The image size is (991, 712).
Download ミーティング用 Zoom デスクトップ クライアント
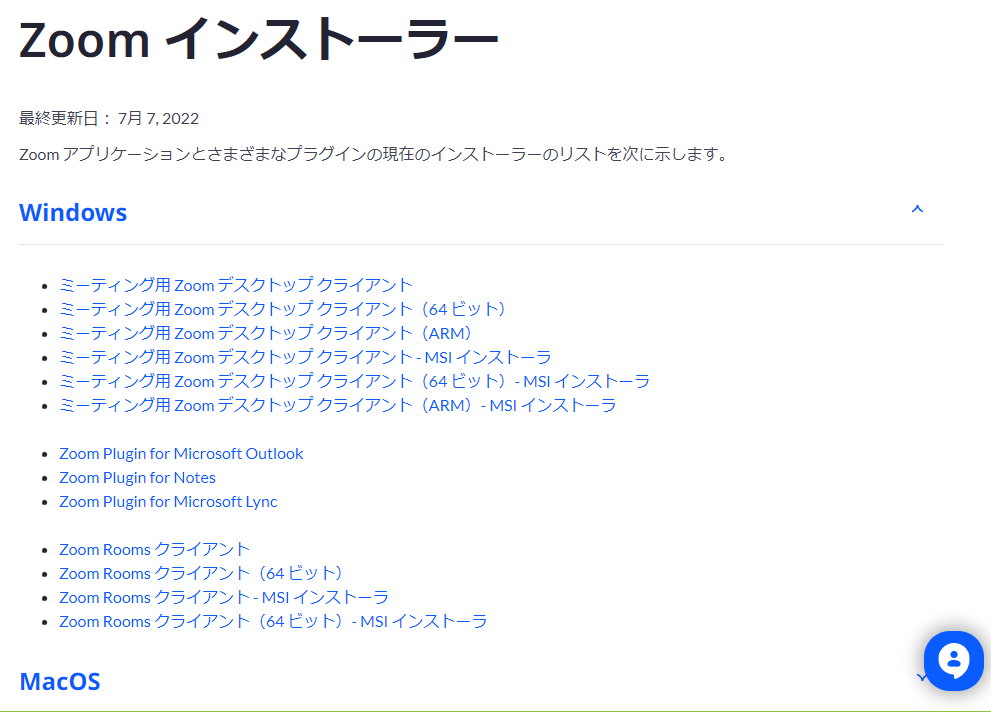point(235,285)
